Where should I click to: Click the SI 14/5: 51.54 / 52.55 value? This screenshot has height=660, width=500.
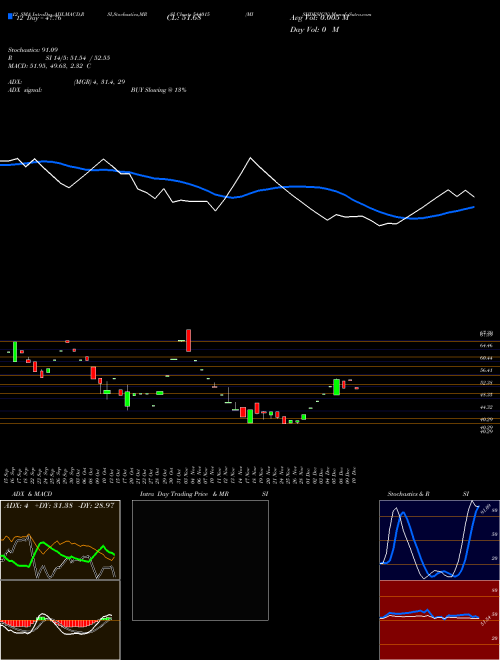click(78, 58)
